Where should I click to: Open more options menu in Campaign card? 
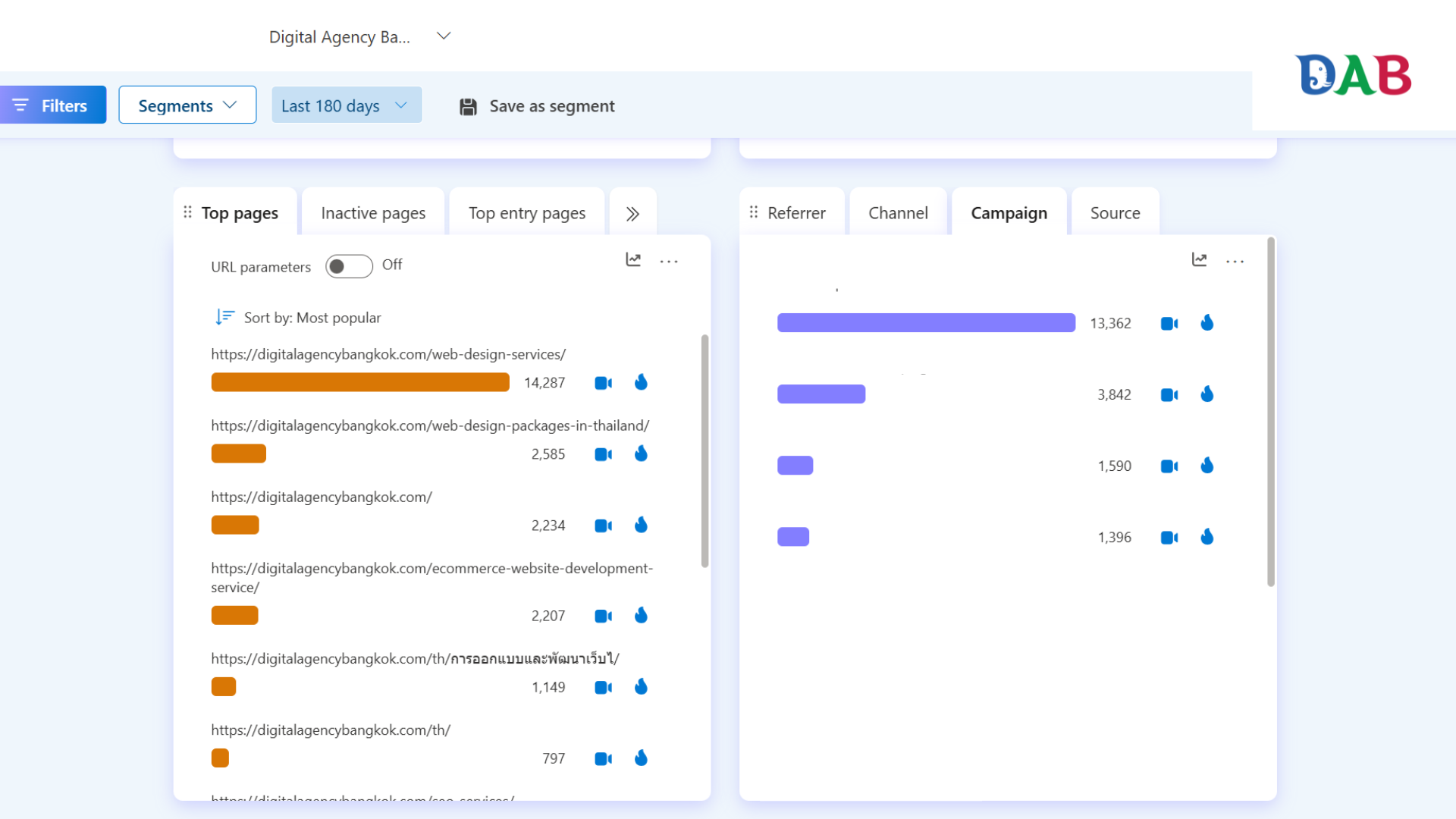coord(1235,261)
